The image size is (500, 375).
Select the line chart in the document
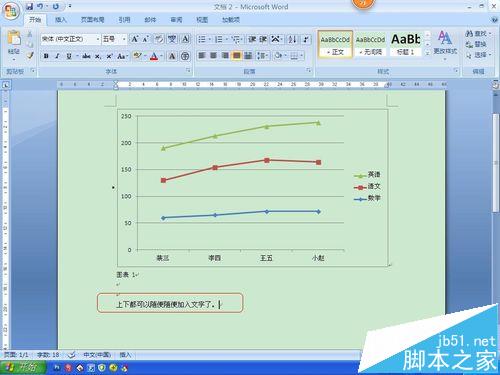(x=253, y=188)
